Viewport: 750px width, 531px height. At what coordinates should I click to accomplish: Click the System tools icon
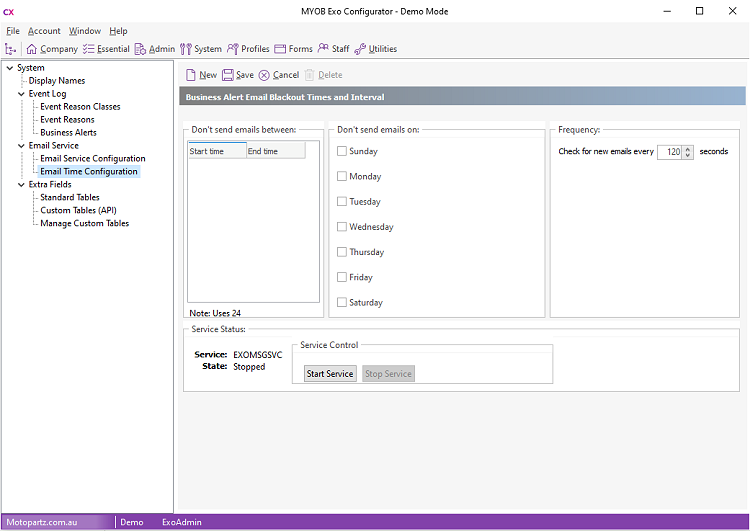coord(186,49)
